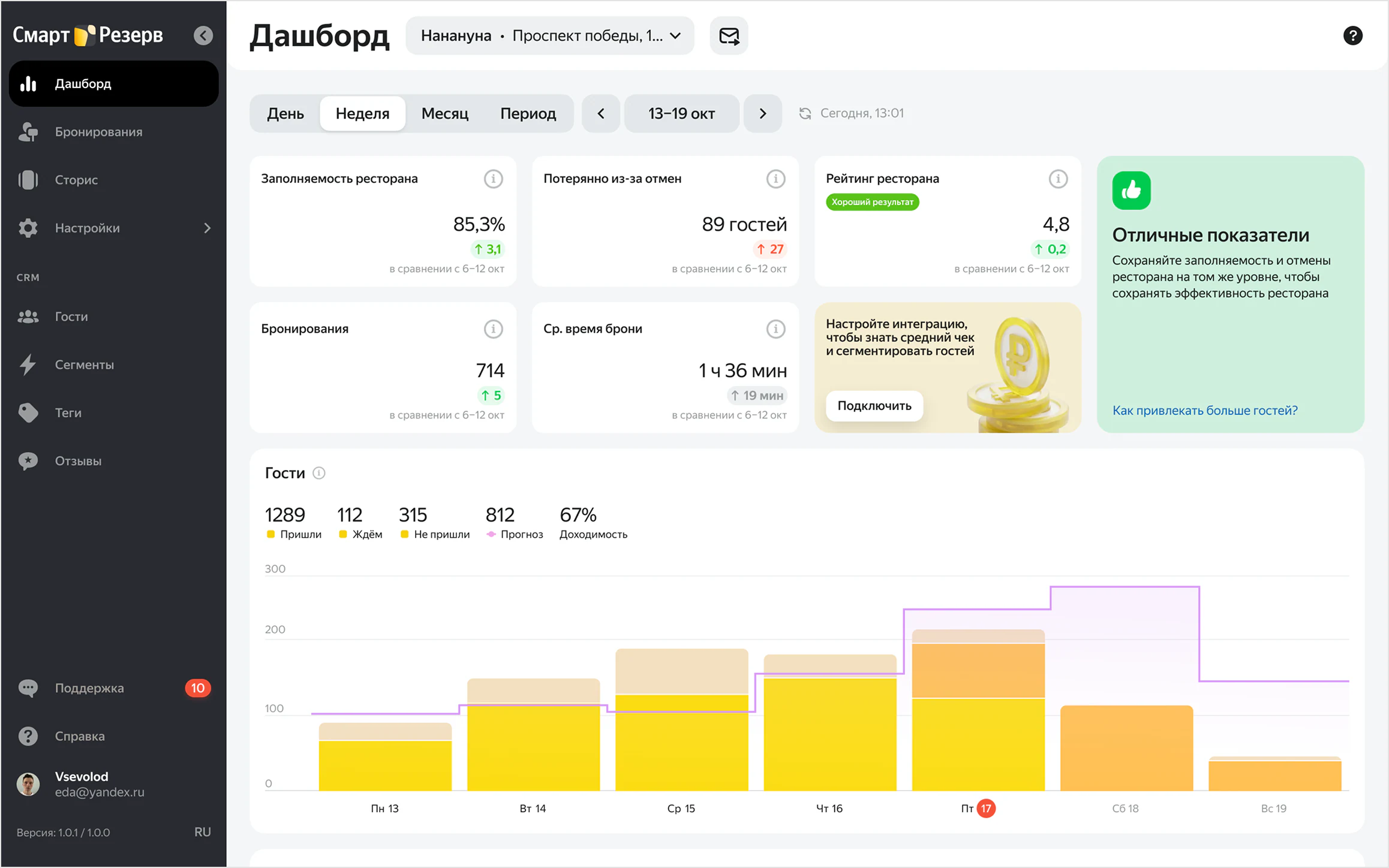Screen dimensions: 1389x868
Task: Click the red 10 support badge
Action: click(x=198, y=688)
